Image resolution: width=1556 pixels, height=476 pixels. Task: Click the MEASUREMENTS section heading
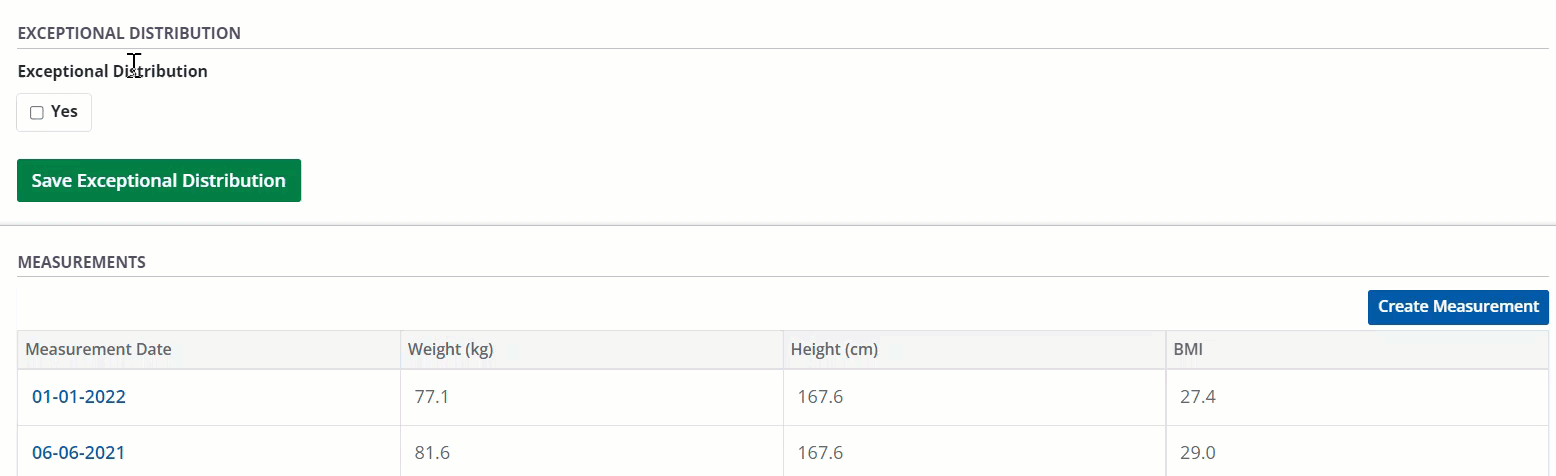click(x=82, y=263)
